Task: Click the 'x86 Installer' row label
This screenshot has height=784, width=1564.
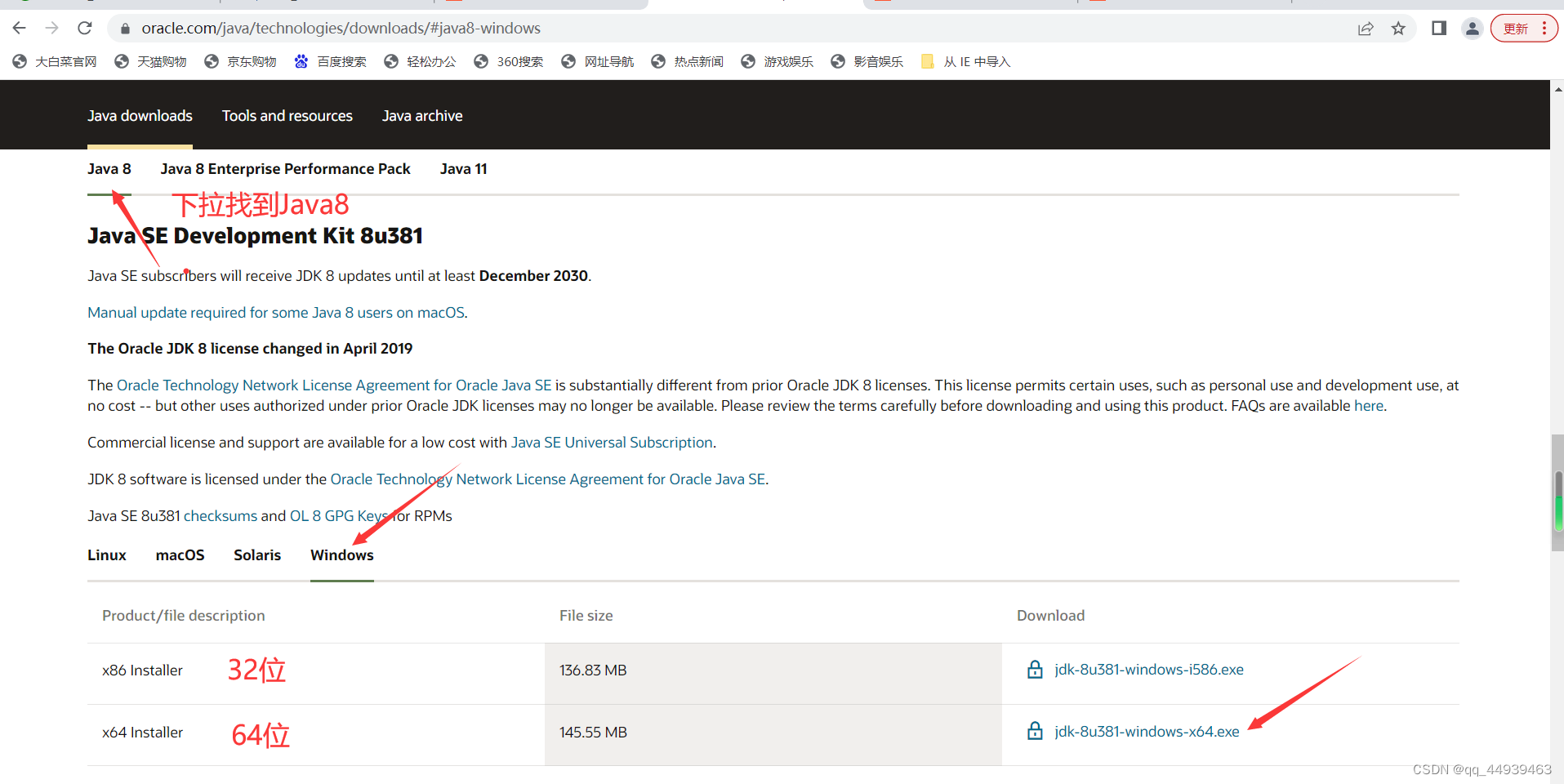Action: click(x=142, y=670)
